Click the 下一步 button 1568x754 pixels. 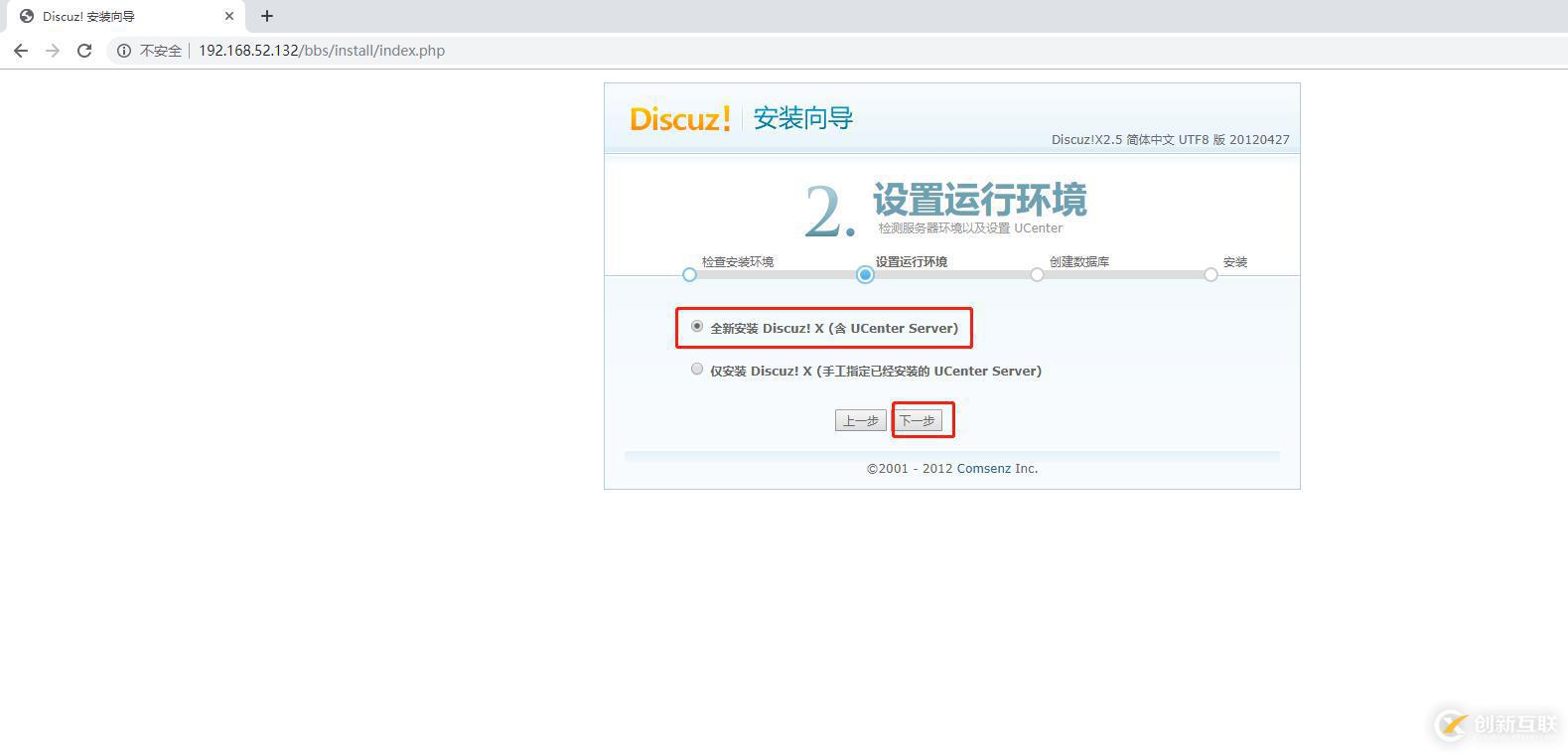(917, 420)
